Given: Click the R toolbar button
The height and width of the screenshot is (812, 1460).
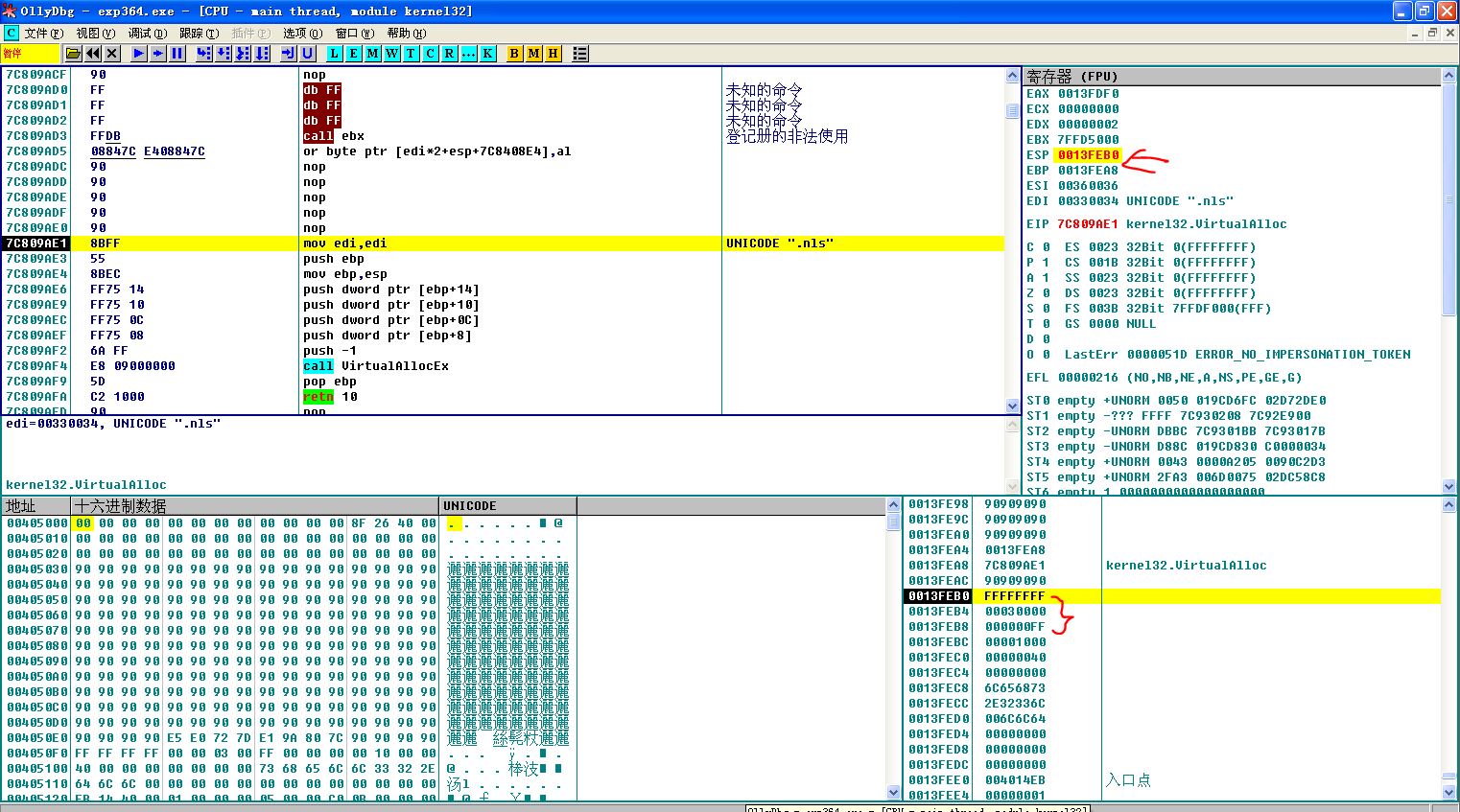Looking at the screenshot, I should (450, 54).
